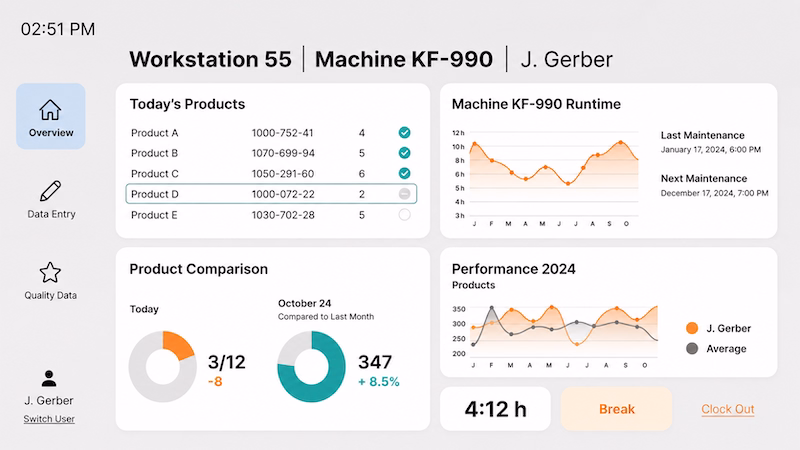Toggle the Product B completed checkmark
The width and height of the screenshot is (800, 450).
pos(405,153)
